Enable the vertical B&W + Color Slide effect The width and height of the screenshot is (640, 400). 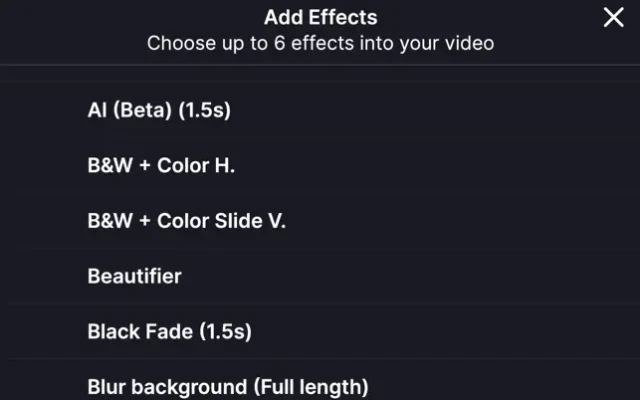point(186,221)
